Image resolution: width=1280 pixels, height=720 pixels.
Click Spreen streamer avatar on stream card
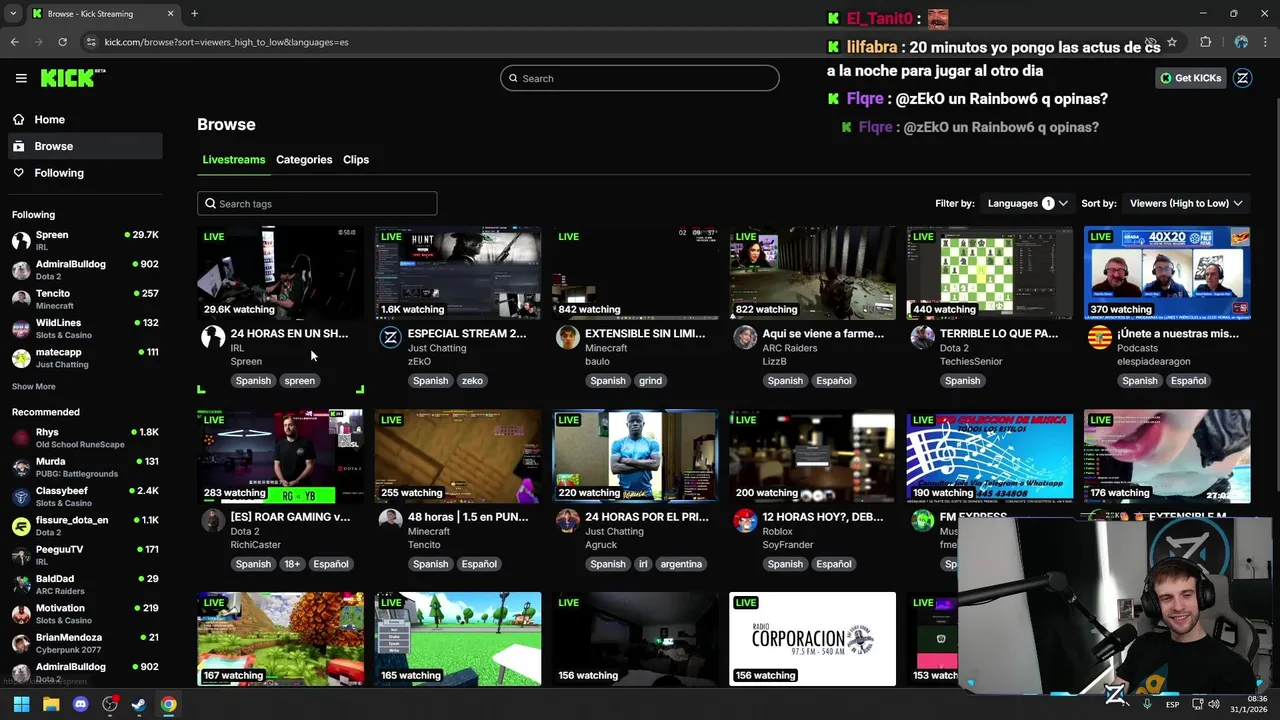213,337
